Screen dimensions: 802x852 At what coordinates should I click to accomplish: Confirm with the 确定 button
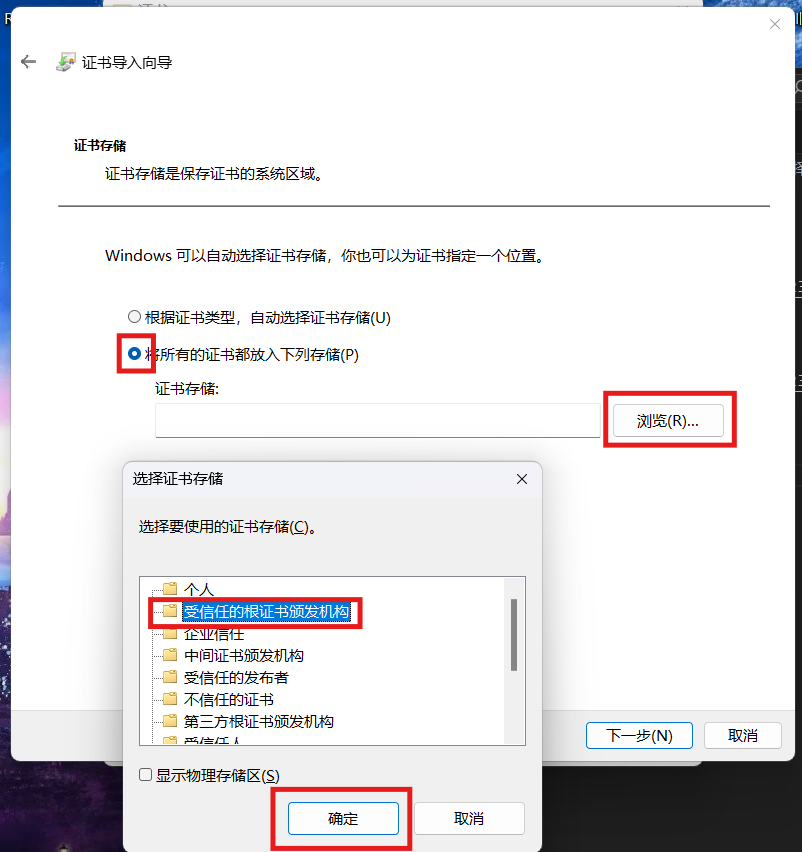click(343, 818)
